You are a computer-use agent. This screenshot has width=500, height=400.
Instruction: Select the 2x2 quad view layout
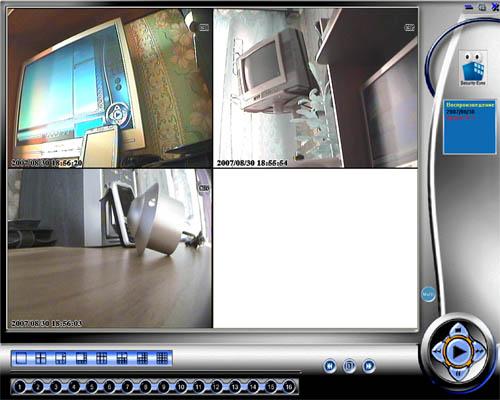41,359
